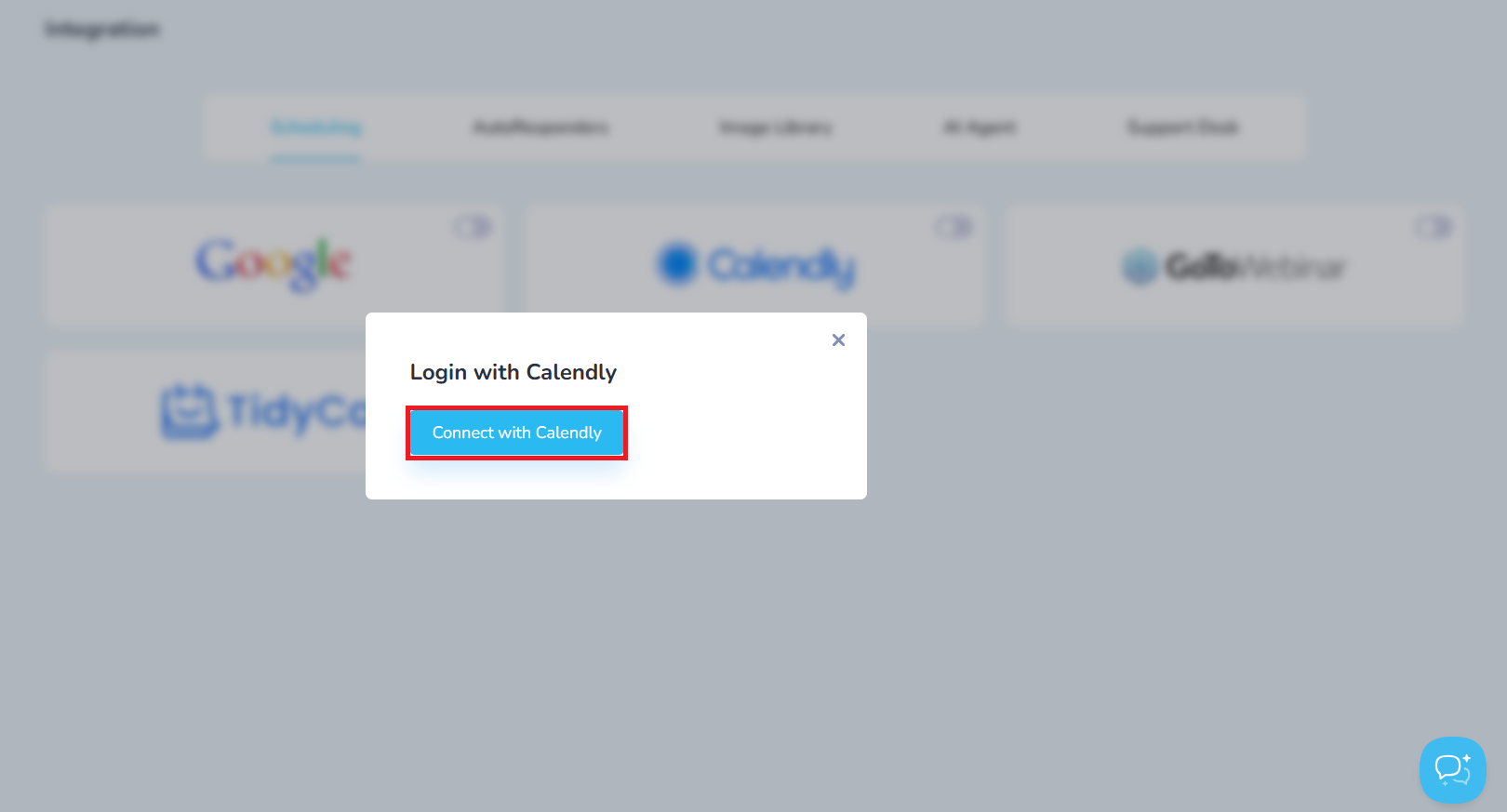Click the GoToWebinar flower emblem
Image resolution: width=1507 pixels, height=812 pixels.
click(1140, 267)
